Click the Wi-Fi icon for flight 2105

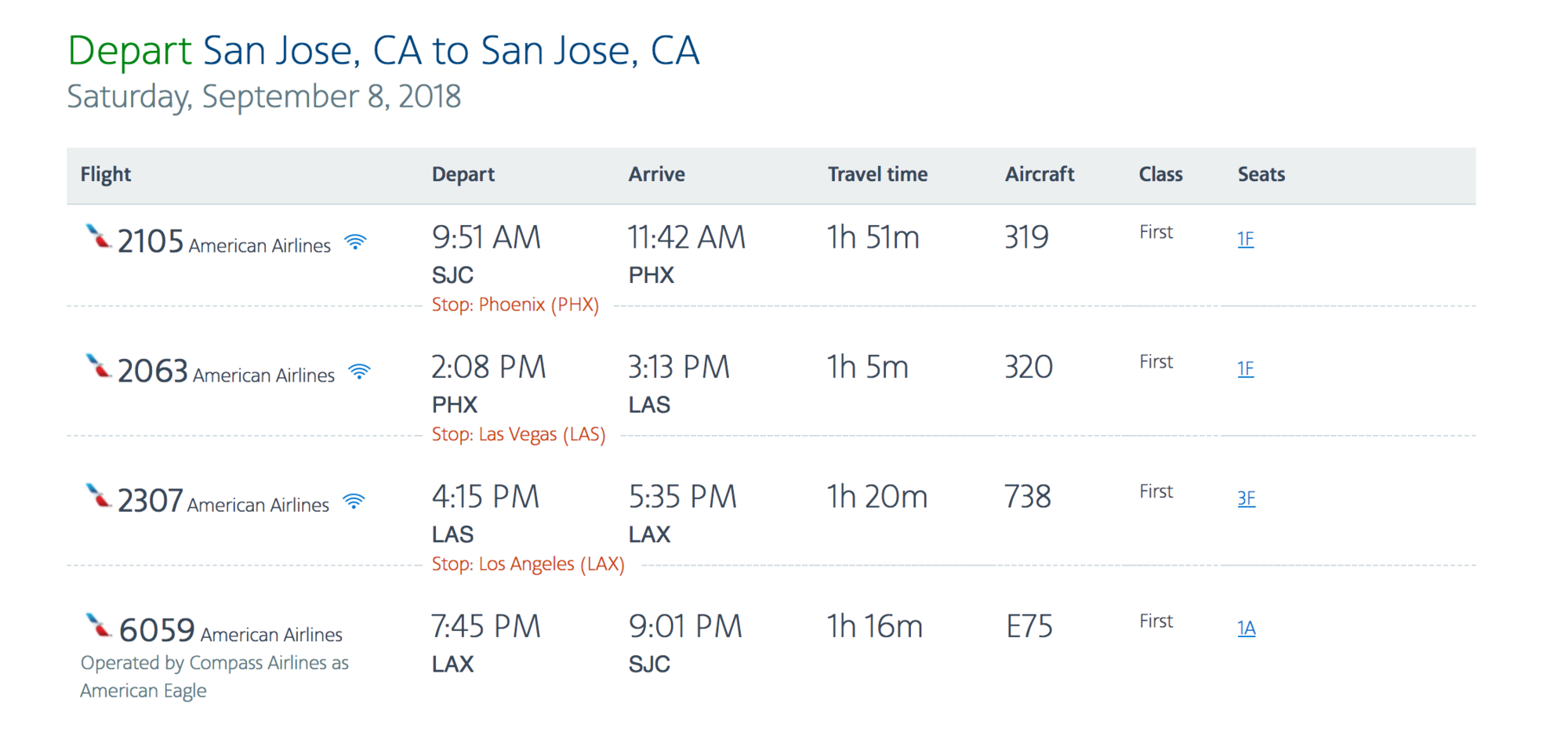[x=356, y=242]
